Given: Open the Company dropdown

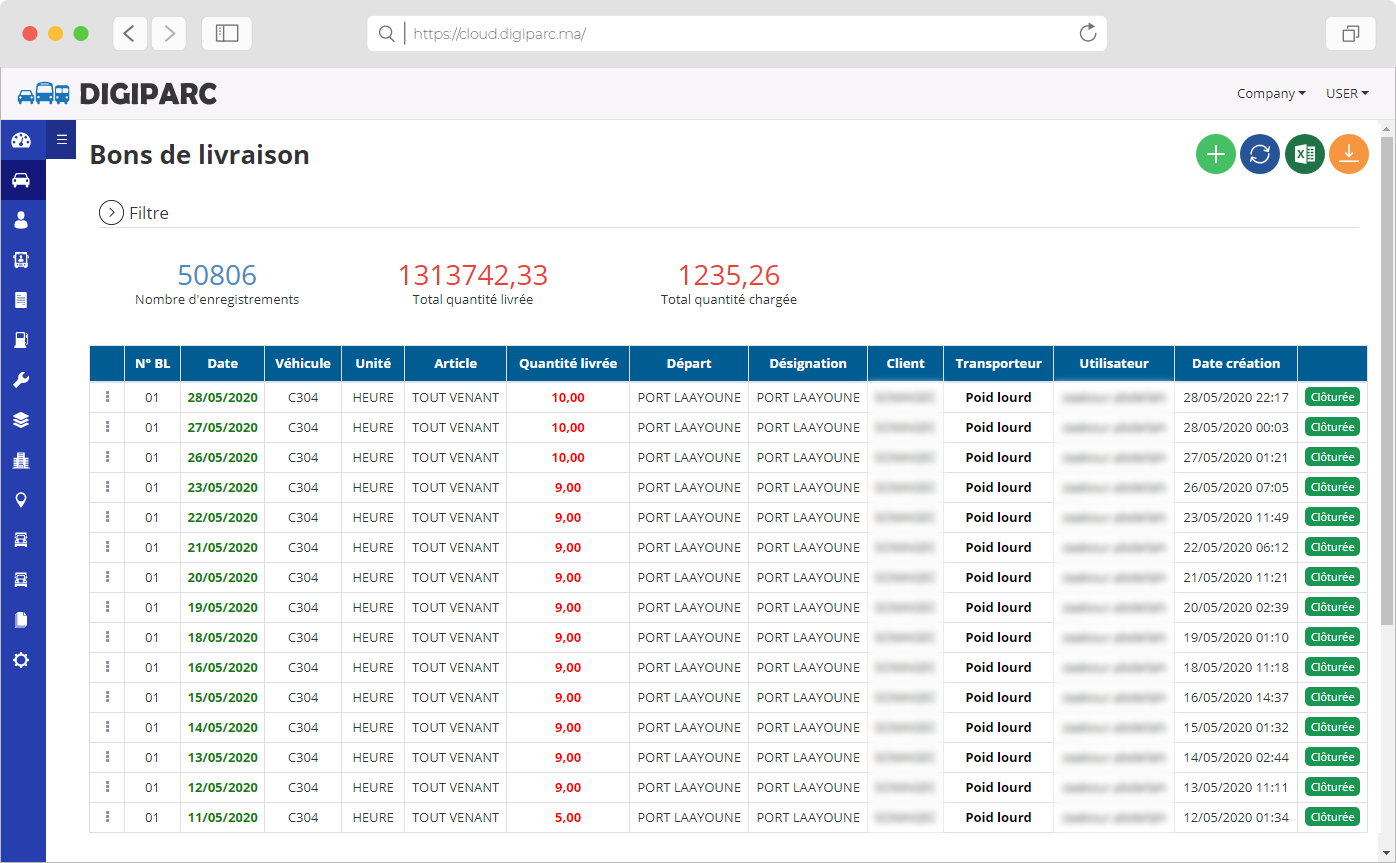Looking at the screenshot, I should click(1271, 94).
